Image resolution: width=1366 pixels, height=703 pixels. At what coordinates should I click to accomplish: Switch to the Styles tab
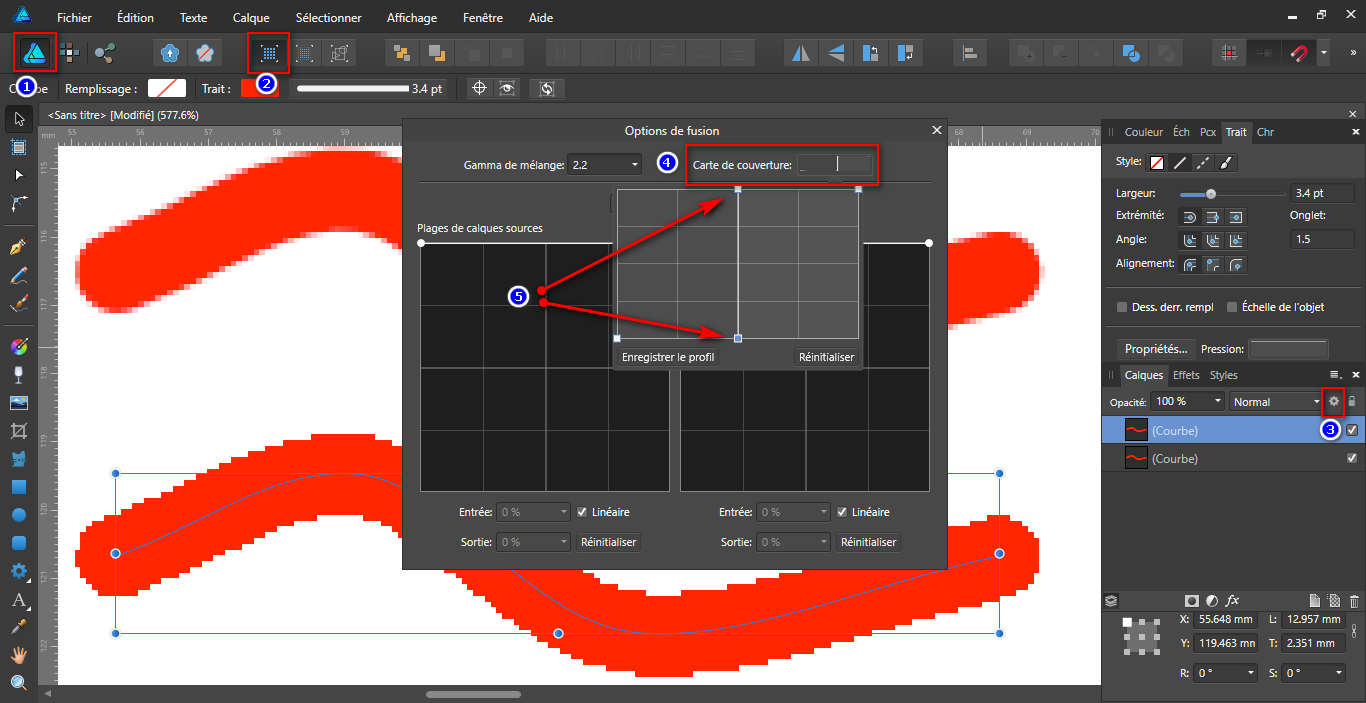[1224, 375]
